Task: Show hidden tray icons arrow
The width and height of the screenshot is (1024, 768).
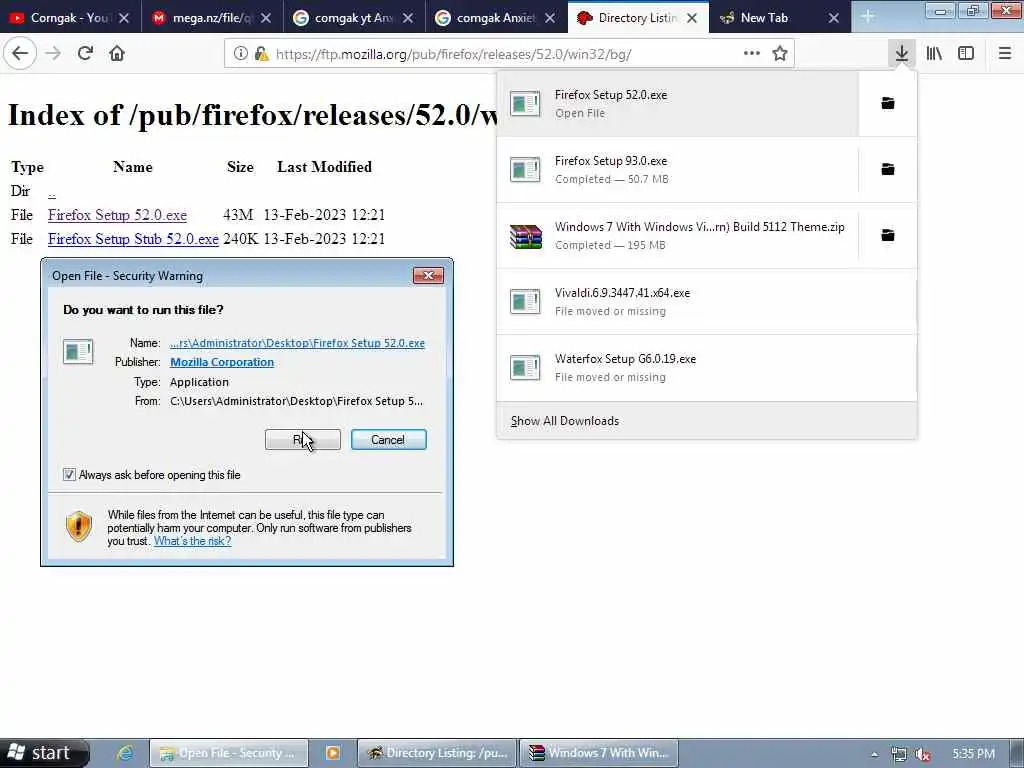Action: click(x=874, y=754)
